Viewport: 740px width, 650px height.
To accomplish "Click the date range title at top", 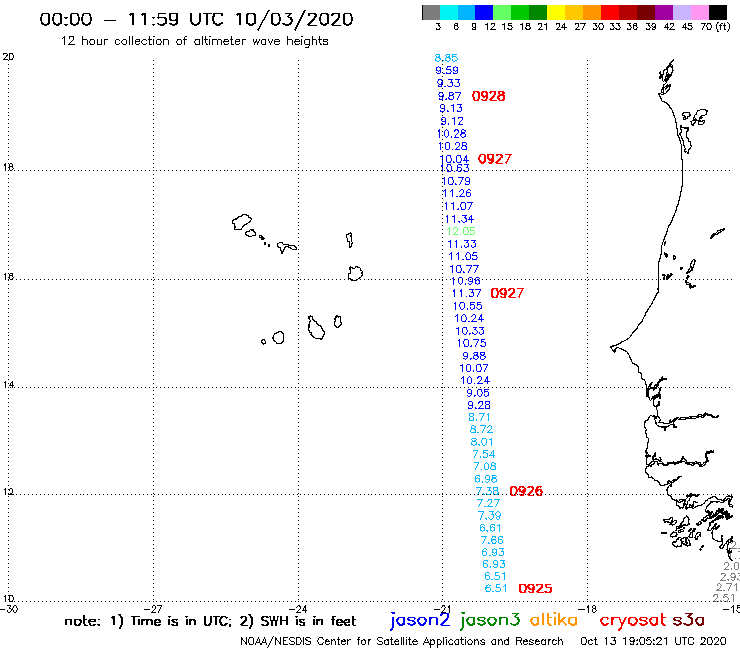I will tap(196, 19).
